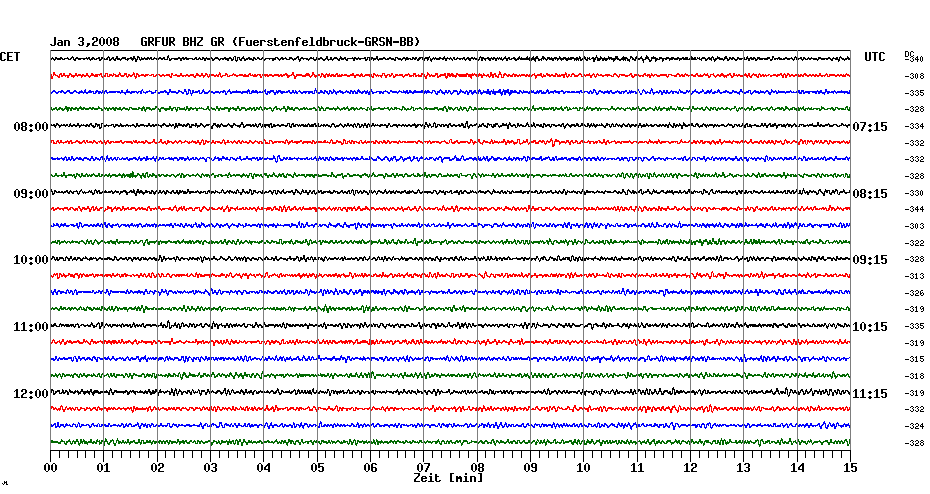Viewport: 930px width, 494px height.
Task: Click the 07:15 UTC time label
Action: (870, 127)
